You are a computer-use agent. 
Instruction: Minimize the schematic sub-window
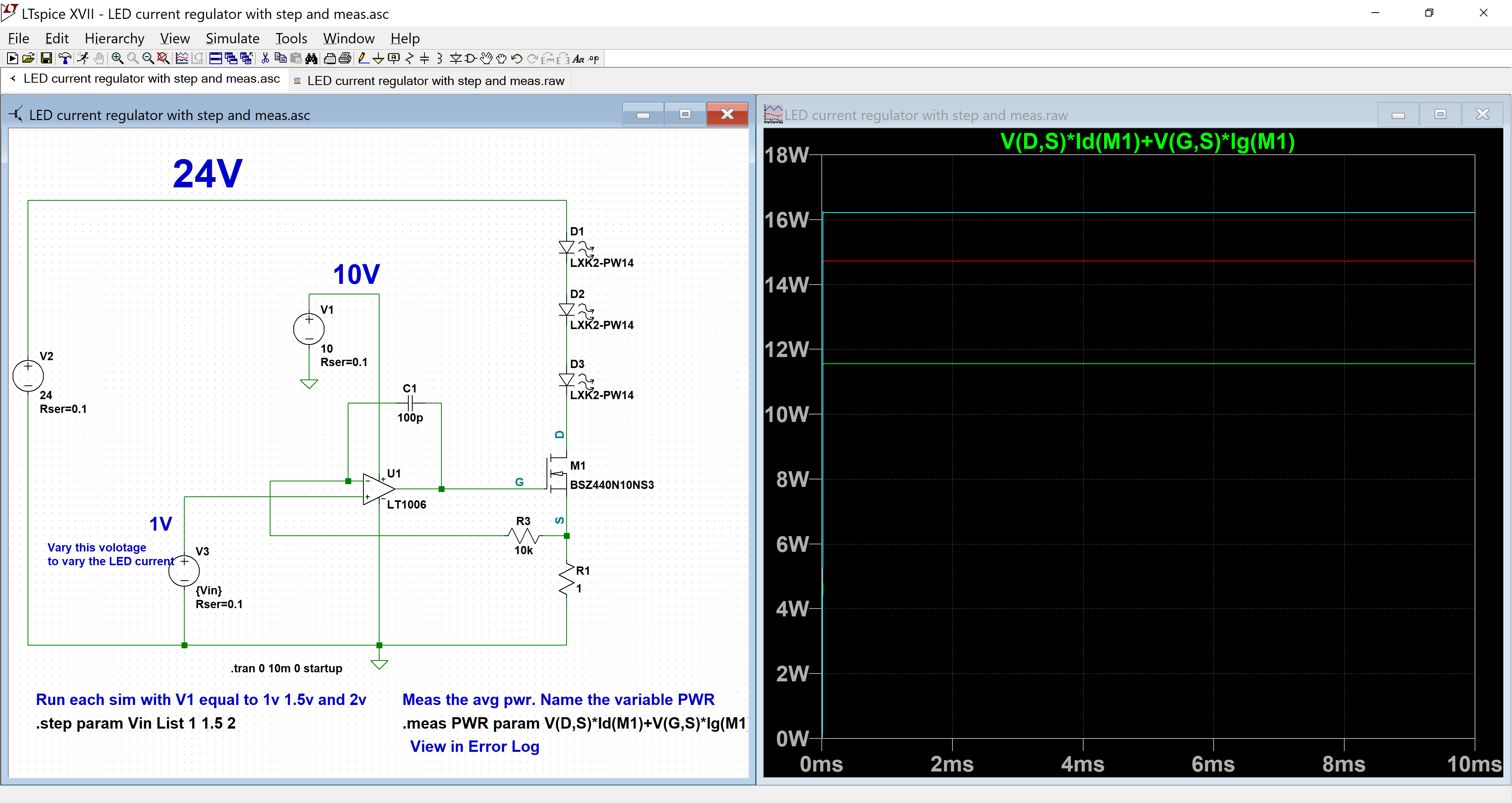pyautogui.click(x=643, y=114)
